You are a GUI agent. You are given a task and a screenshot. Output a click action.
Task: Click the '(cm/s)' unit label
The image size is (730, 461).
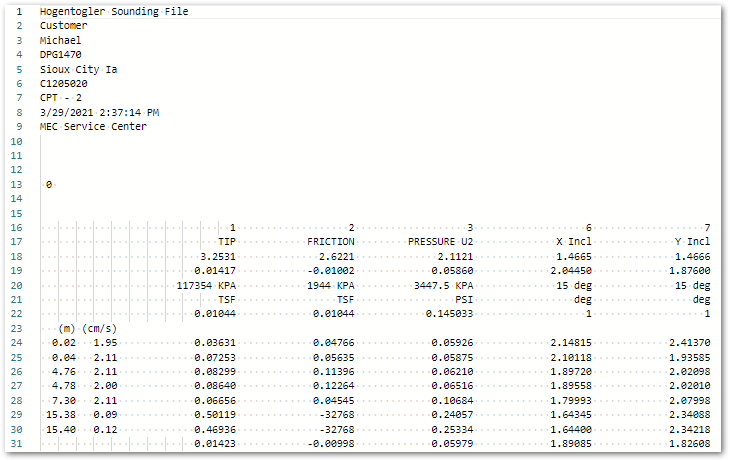point(100,328)
